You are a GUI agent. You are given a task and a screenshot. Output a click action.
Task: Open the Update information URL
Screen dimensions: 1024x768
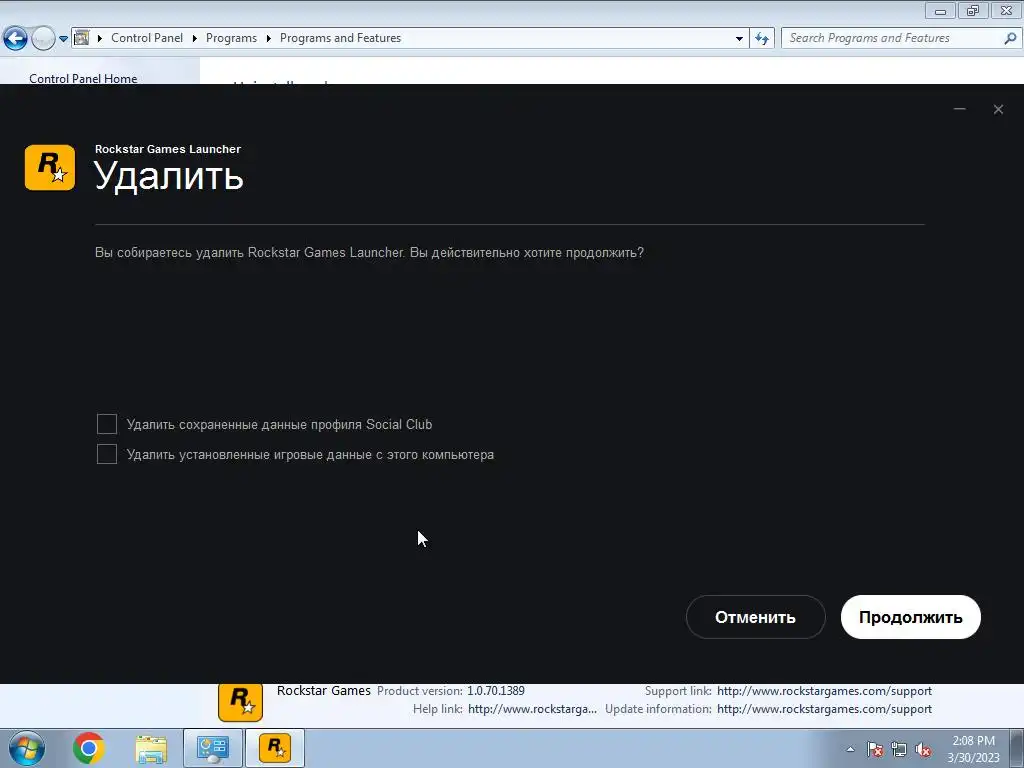pos(824,709)
